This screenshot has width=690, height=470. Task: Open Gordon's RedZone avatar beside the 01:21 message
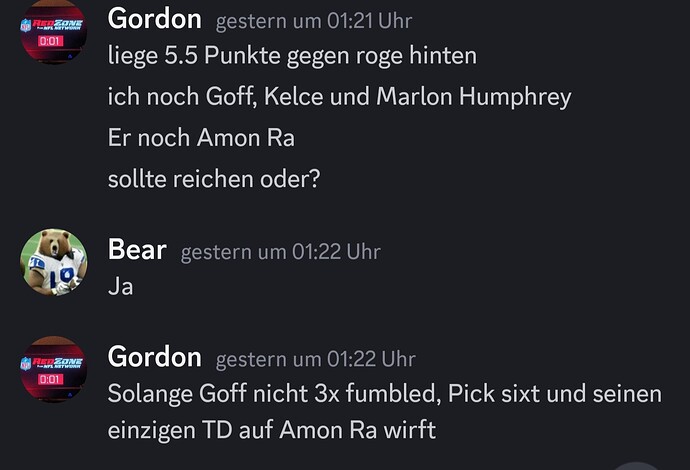pos(53,32)
